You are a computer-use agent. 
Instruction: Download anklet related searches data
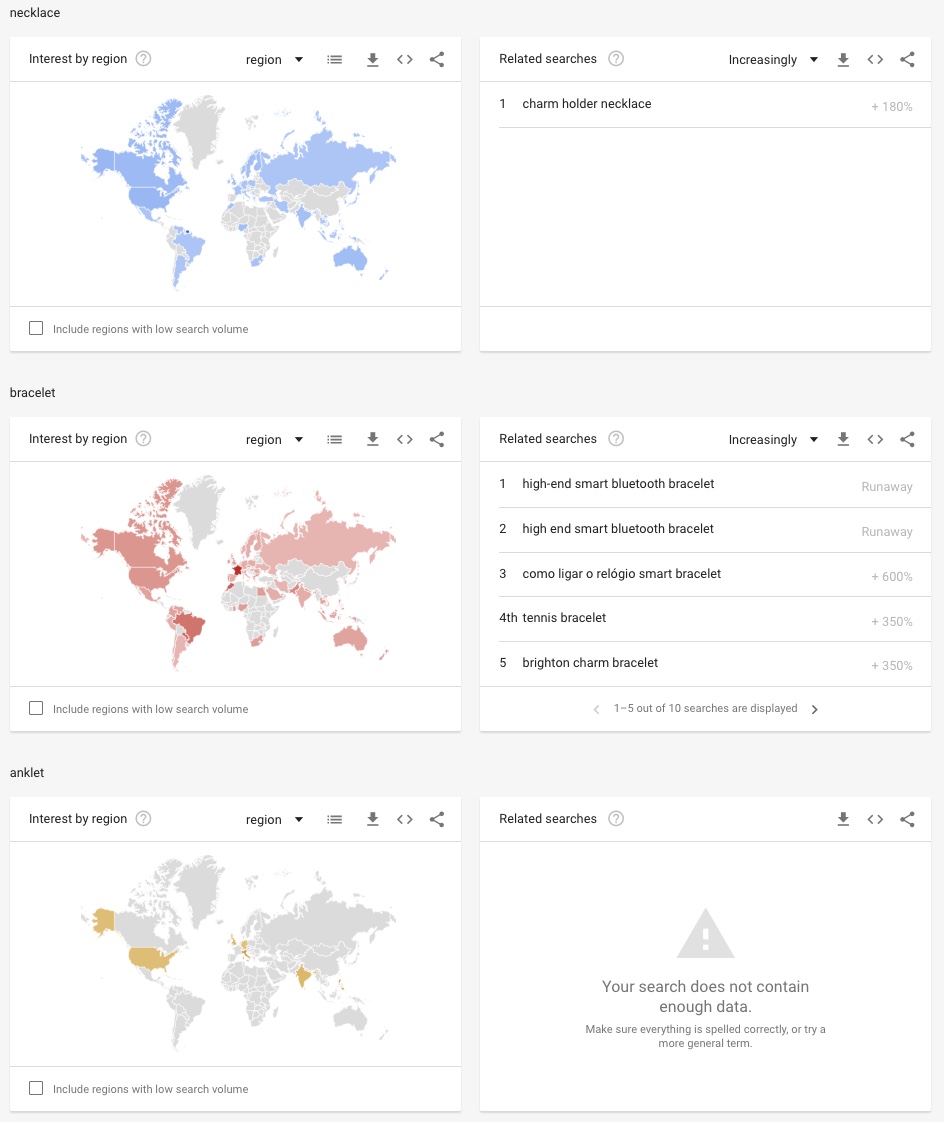coord(843,820)
